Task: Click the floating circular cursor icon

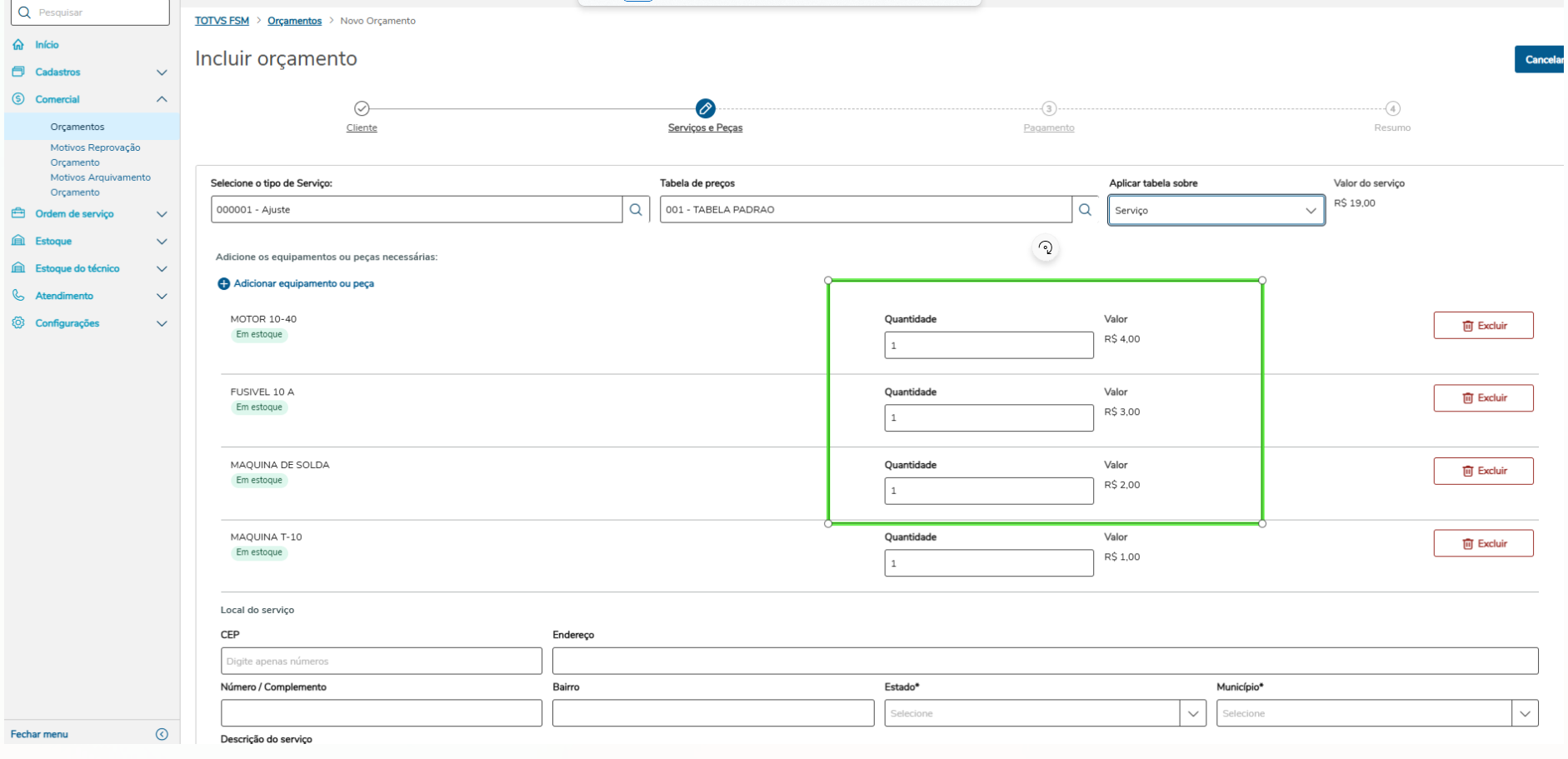Action: click(1046, 247)
